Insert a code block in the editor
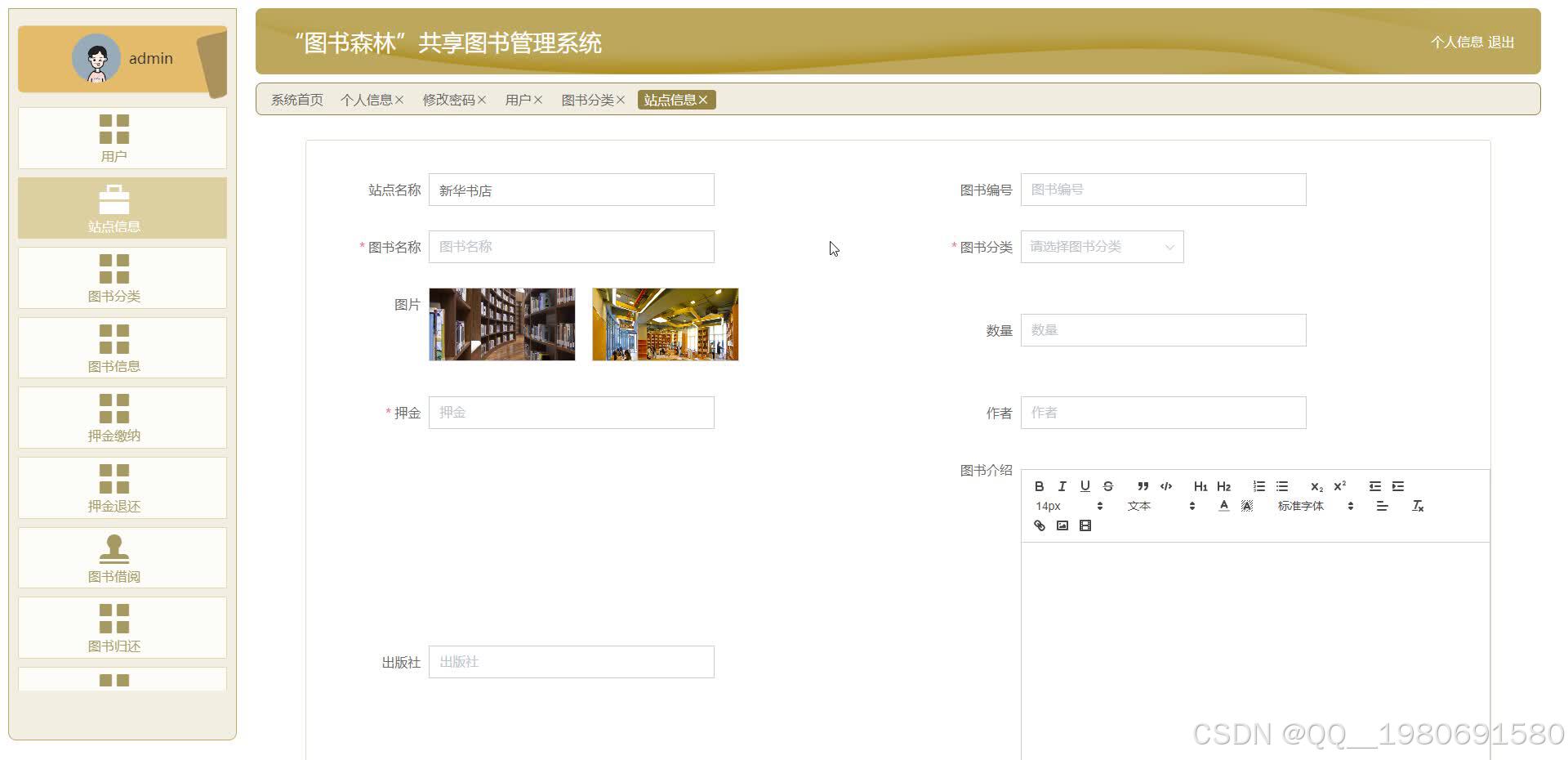 tap(1166, 486)
